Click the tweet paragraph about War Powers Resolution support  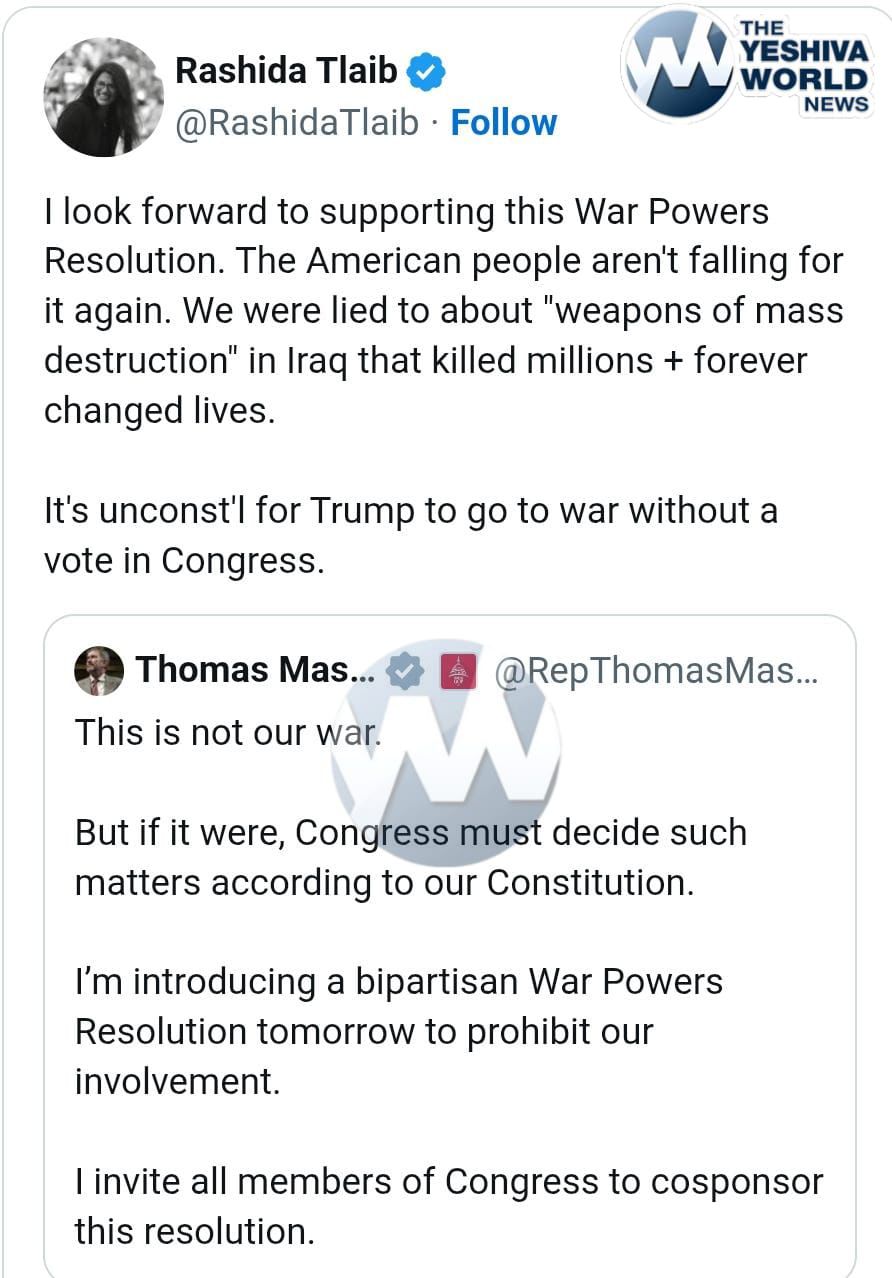pos(443,311)
